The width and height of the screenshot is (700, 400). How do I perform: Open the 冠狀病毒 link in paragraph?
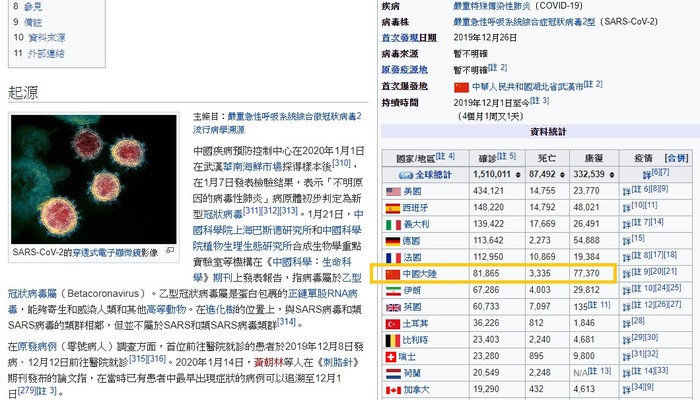coord(223,215)
